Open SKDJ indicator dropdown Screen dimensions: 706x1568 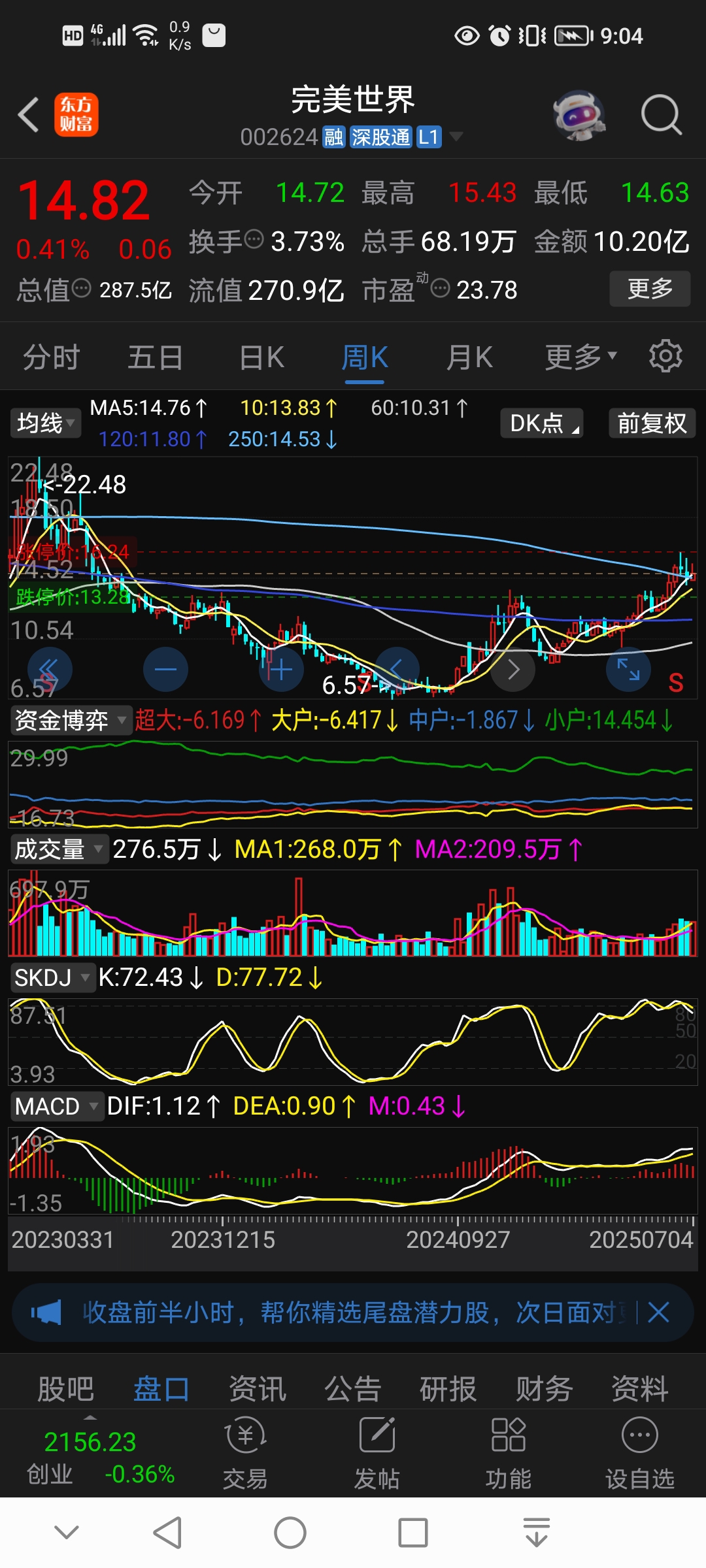click(52, 978)
